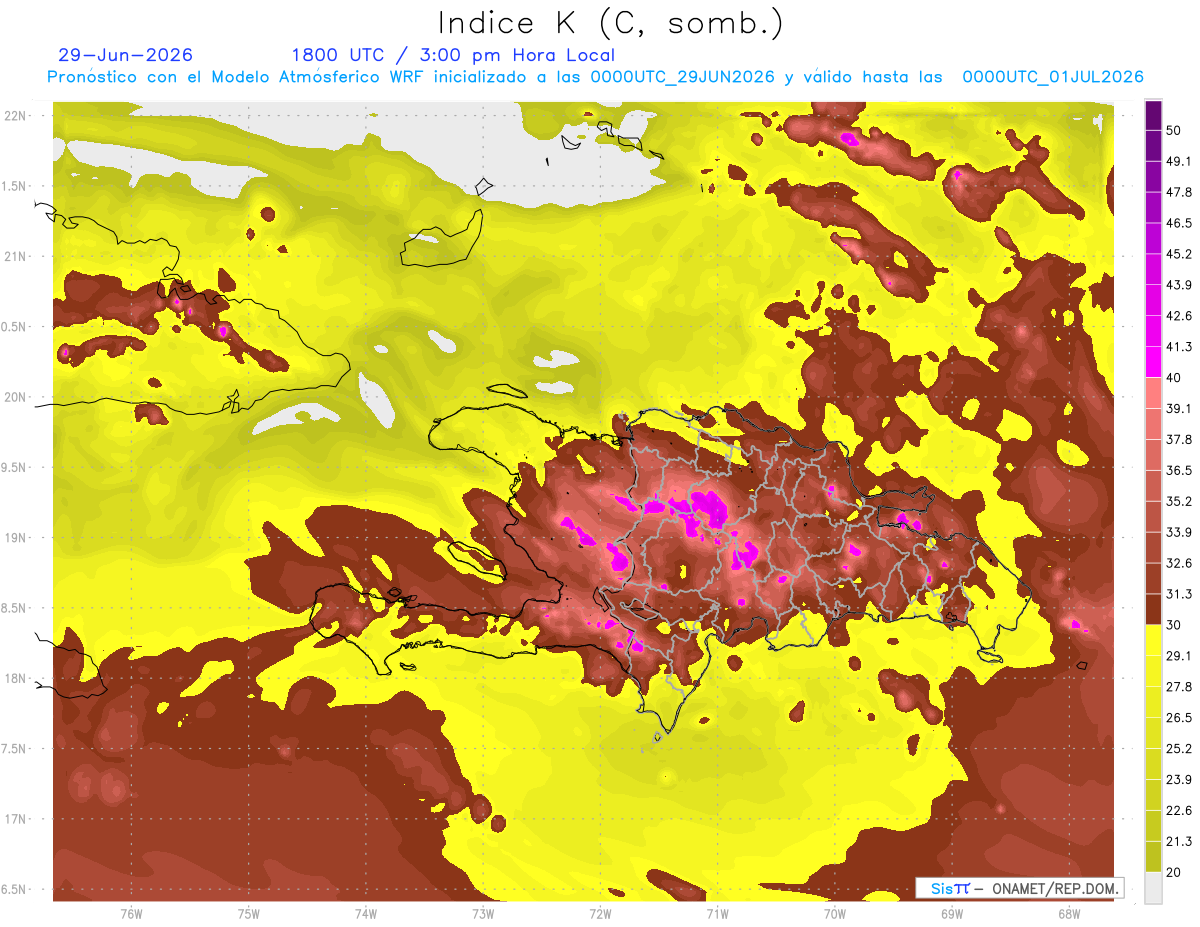The image size is (1200, 927).
Task: Click the "30" color scale value
Action: coord(1175,625)
